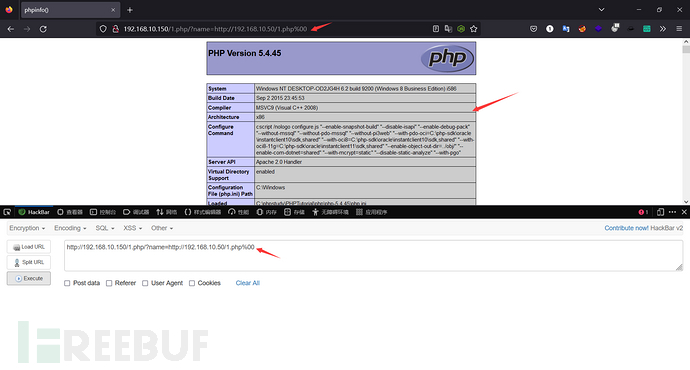Switch to the Application (应用程序) devtools tab
The image size is (690, 370).
point(371,212)
